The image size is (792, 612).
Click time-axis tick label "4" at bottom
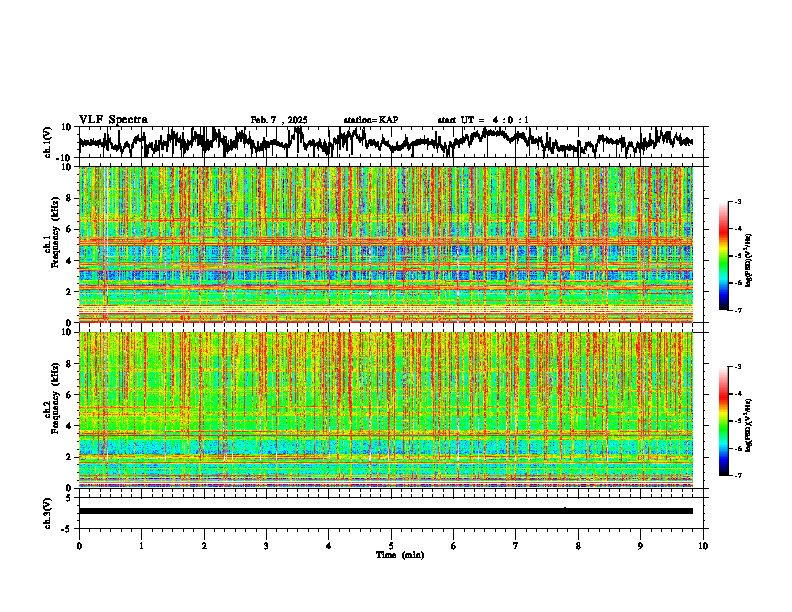pyautogui.click(x=329, y=546)
